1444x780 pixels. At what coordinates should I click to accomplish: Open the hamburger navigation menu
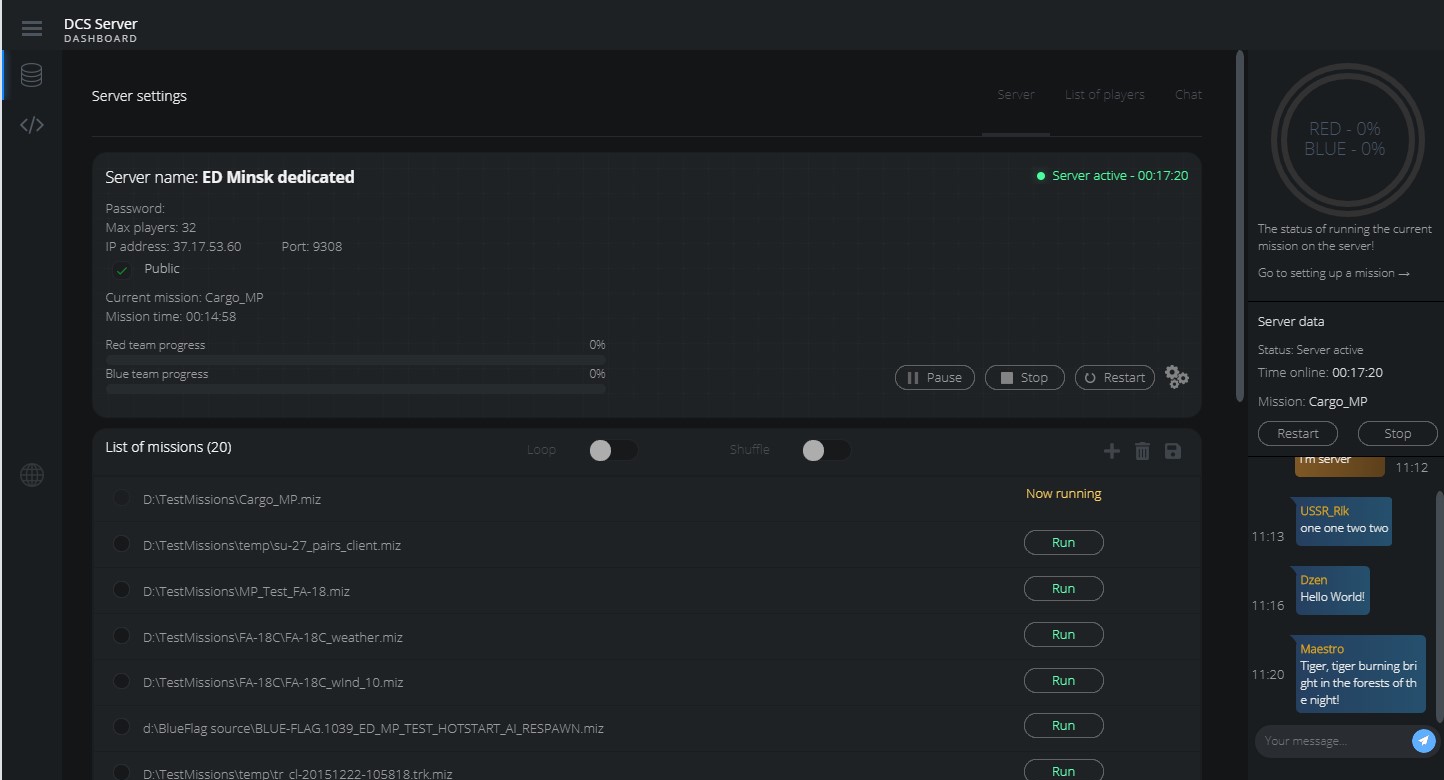(x=31, y=28)
